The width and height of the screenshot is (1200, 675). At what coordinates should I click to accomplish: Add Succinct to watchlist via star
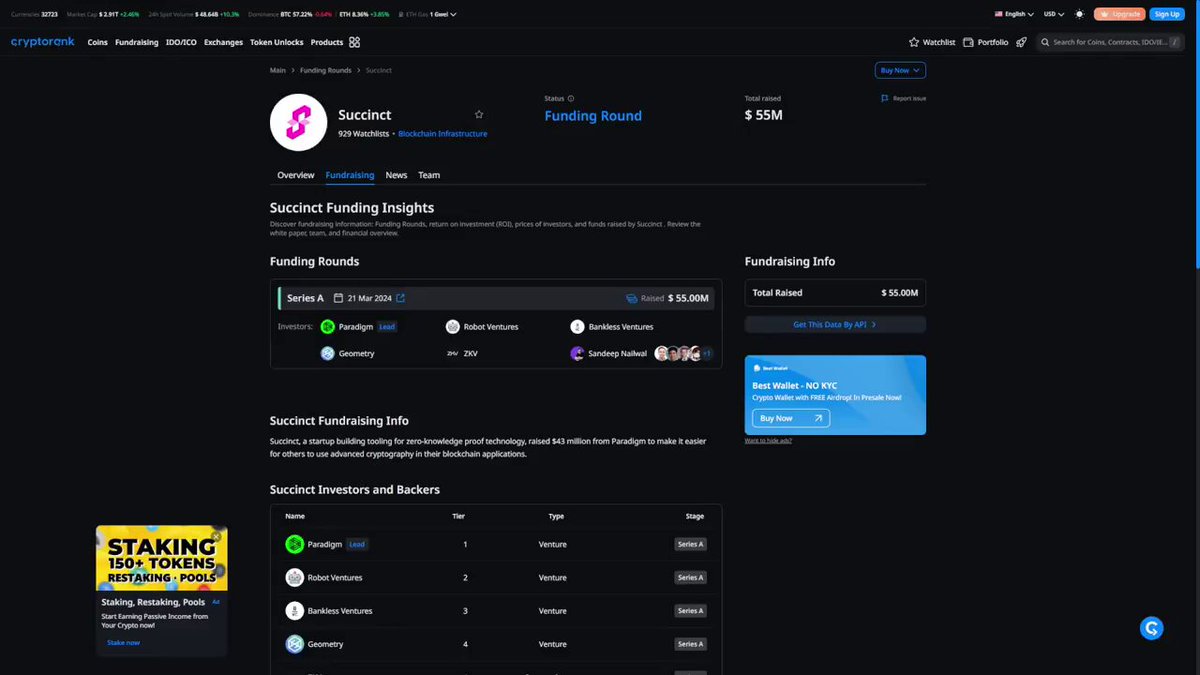[479, 115]
